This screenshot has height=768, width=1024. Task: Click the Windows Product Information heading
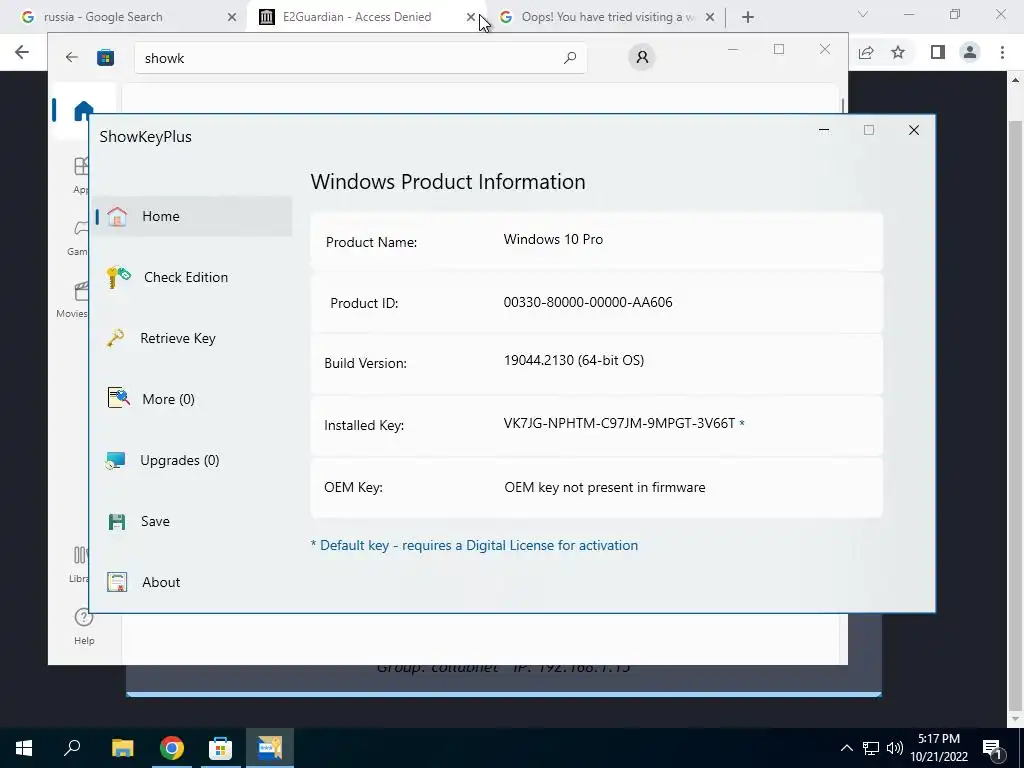point(448,182)
